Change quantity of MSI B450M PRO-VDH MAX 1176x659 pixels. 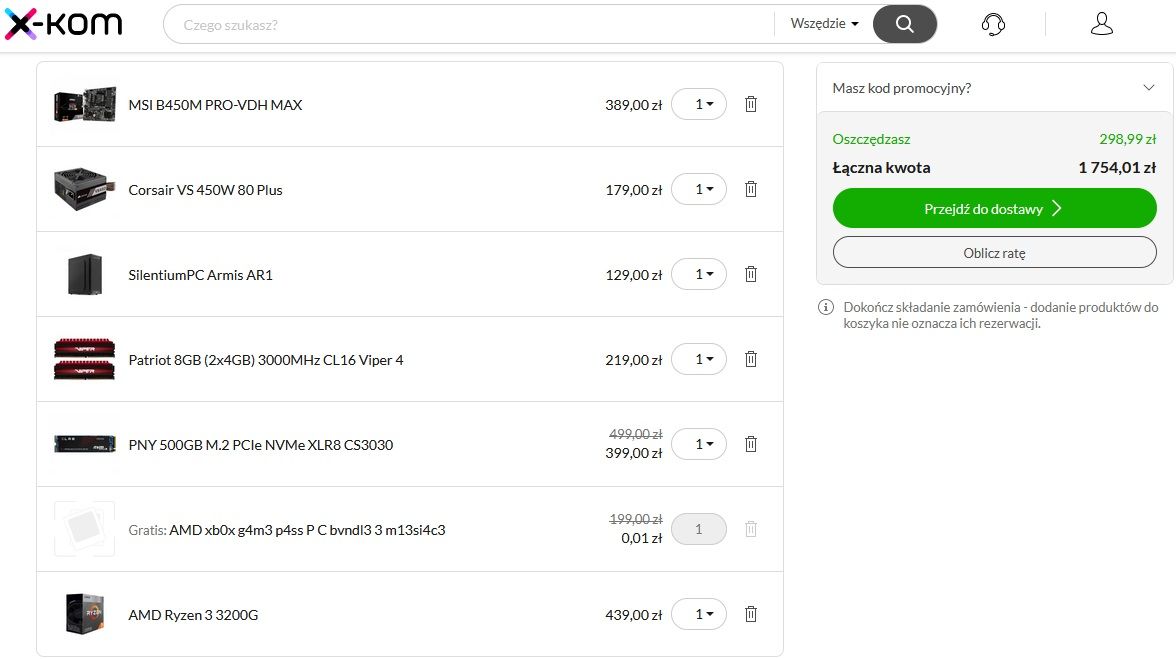point(699,104)
